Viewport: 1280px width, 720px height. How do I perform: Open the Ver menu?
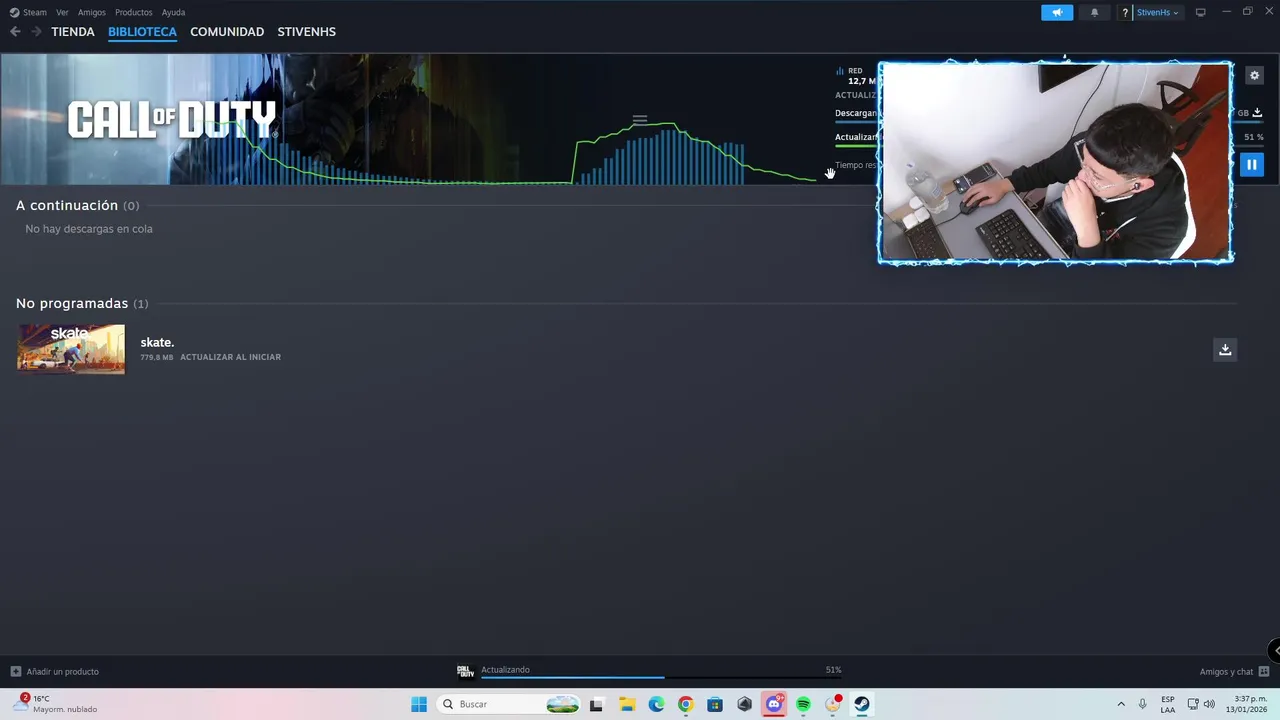pyautogui.click(x=62, y=12)
